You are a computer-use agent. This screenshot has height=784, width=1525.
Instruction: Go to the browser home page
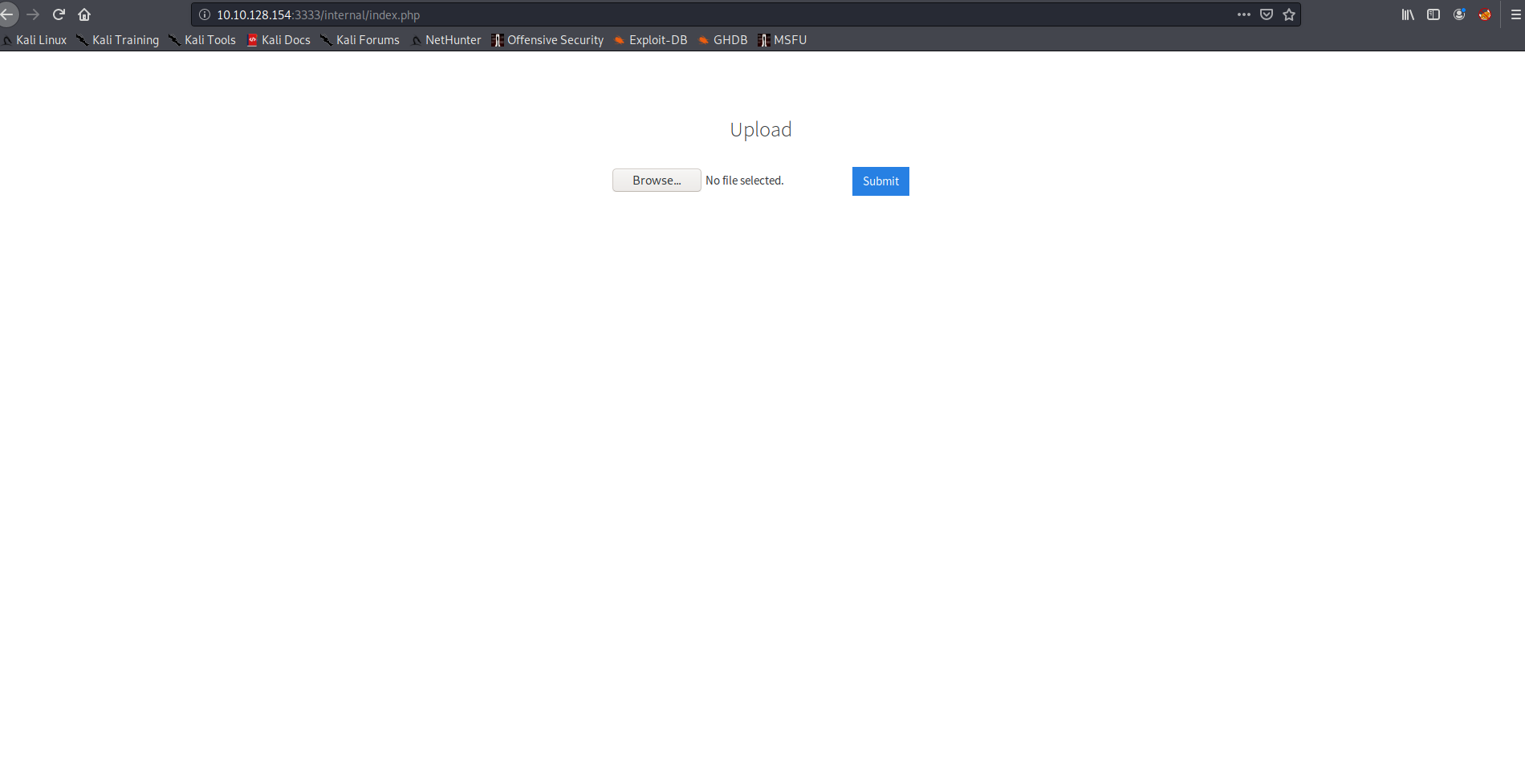84,14
